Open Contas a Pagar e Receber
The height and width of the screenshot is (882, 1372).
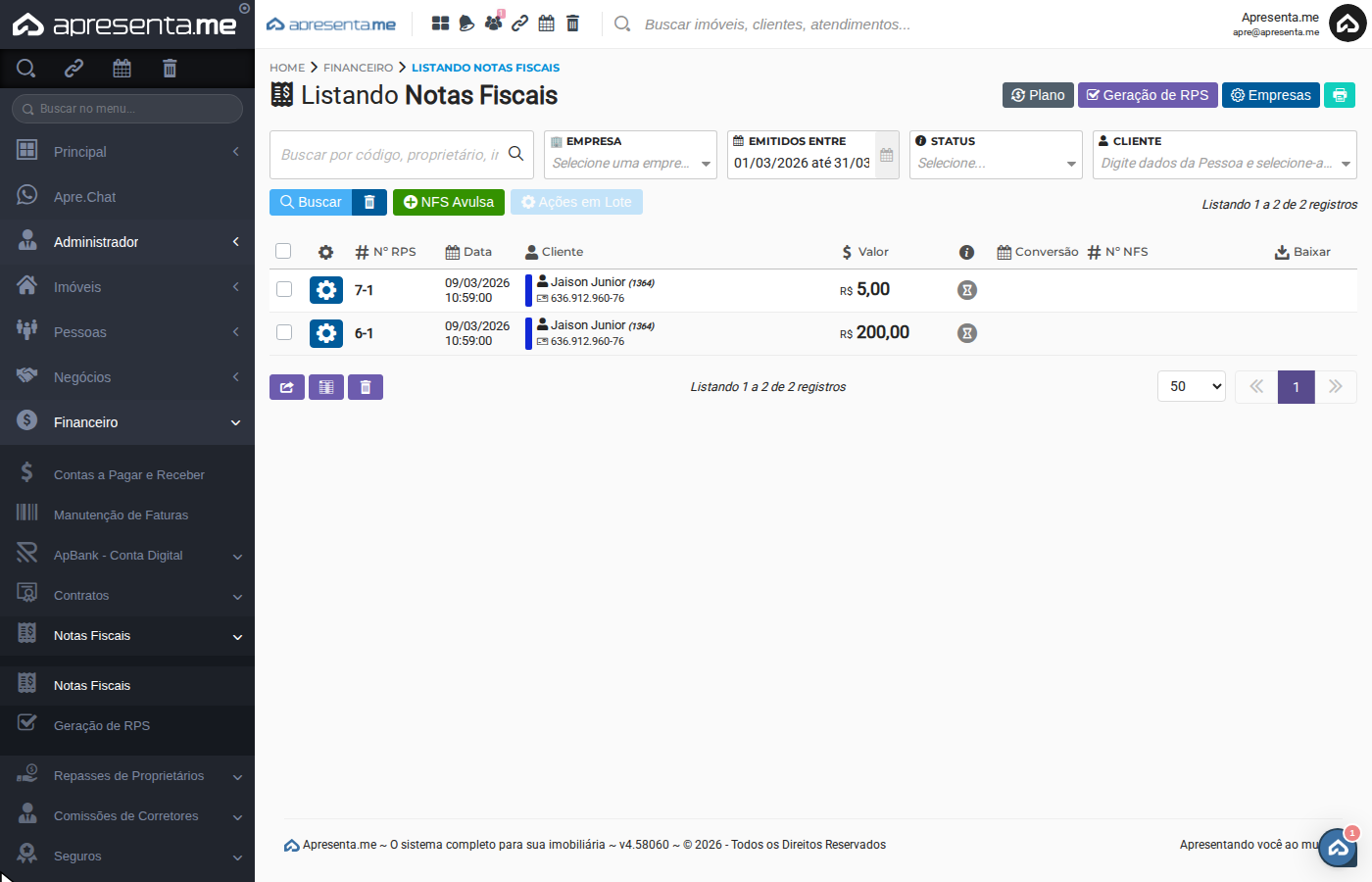pyautogui.click(x=127, y=475)
